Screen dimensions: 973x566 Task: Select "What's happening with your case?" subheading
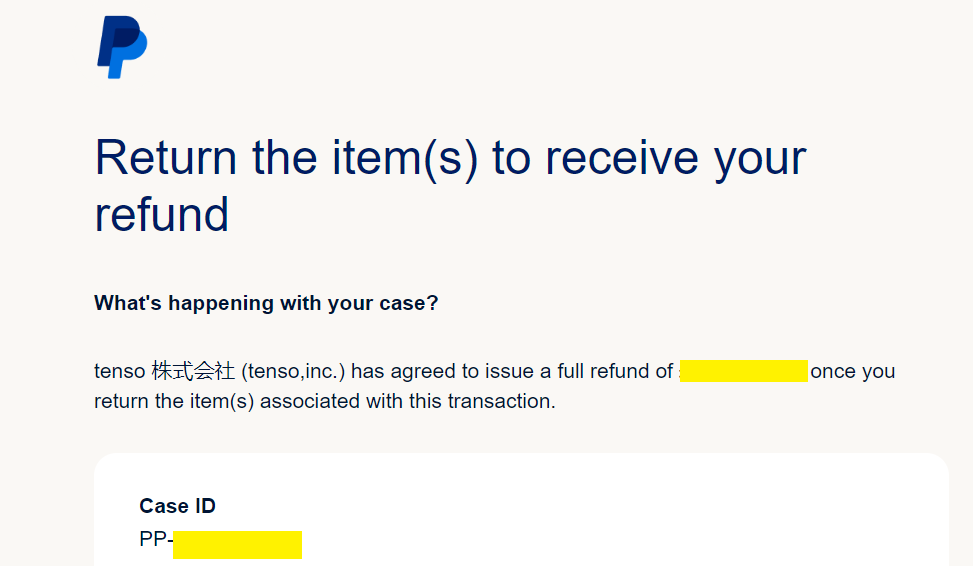point(266,303)
